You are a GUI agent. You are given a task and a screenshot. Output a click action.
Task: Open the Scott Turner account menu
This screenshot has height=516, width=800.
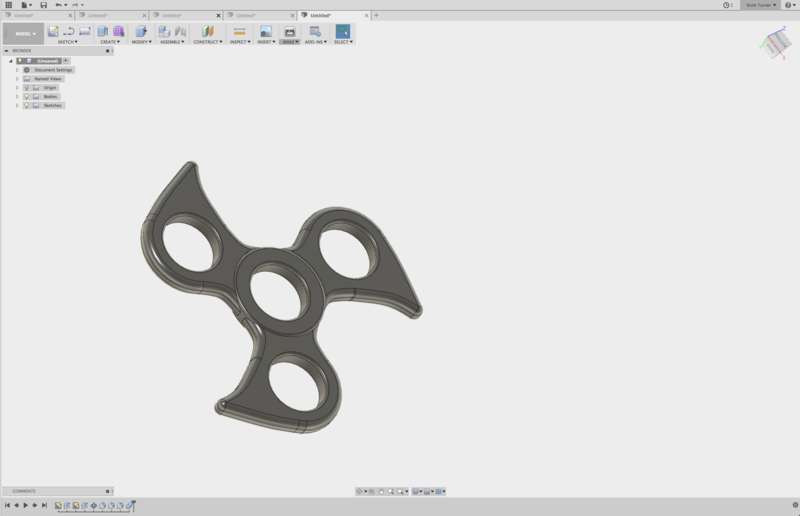pyautogui.click(x=759, y=5)
